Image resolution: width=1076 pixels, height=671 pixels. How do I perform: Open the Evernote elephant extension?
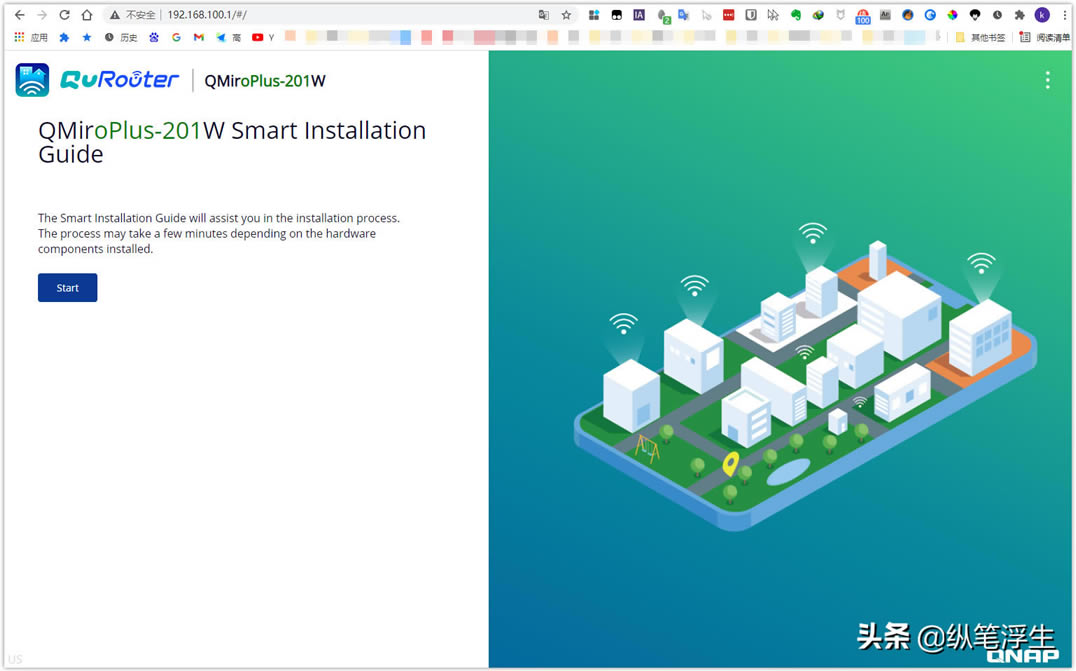point(795,14)
